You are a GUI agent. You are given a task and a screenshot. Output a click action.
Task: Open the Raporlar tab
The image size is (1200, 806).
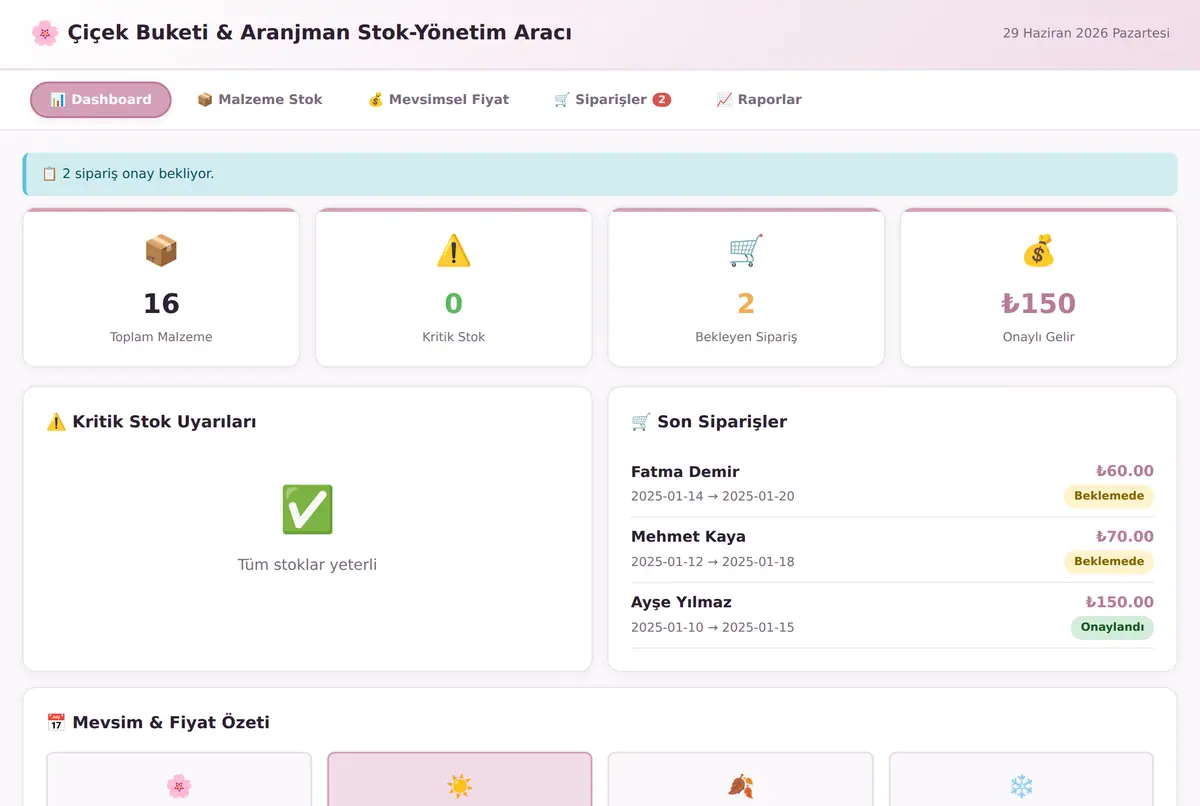tap(759, 100)
